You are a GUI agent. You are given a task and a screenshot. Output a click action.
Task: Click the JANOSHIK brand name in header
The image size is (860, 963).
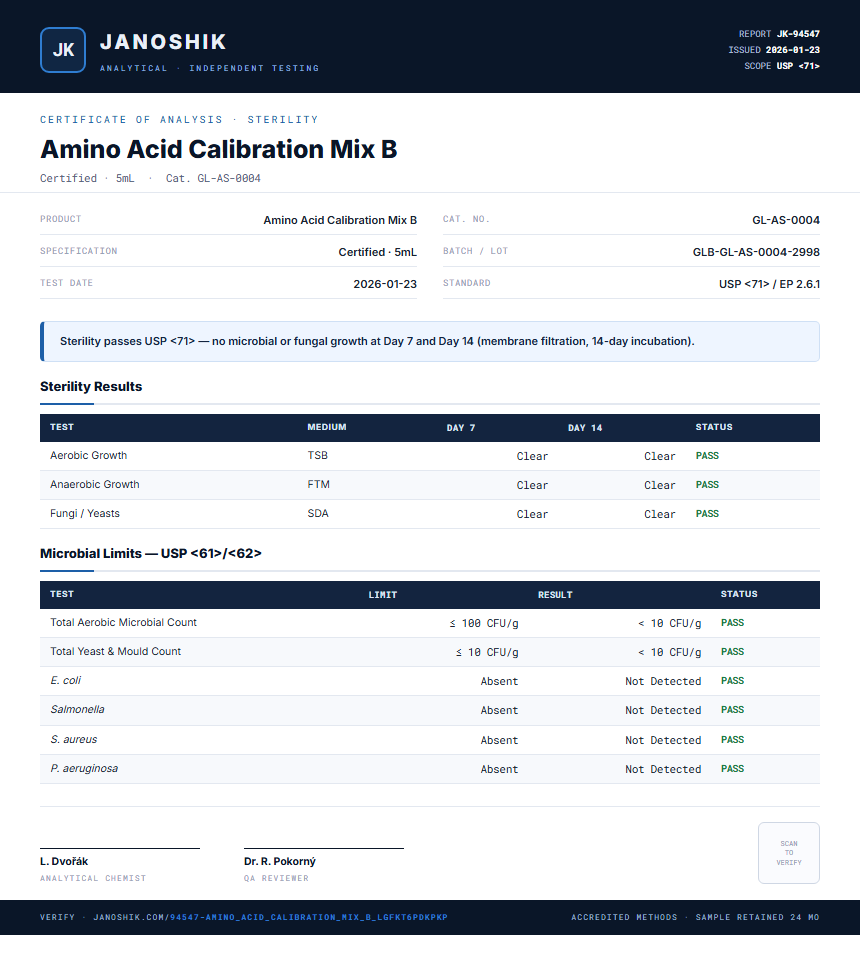coord(163,42)
